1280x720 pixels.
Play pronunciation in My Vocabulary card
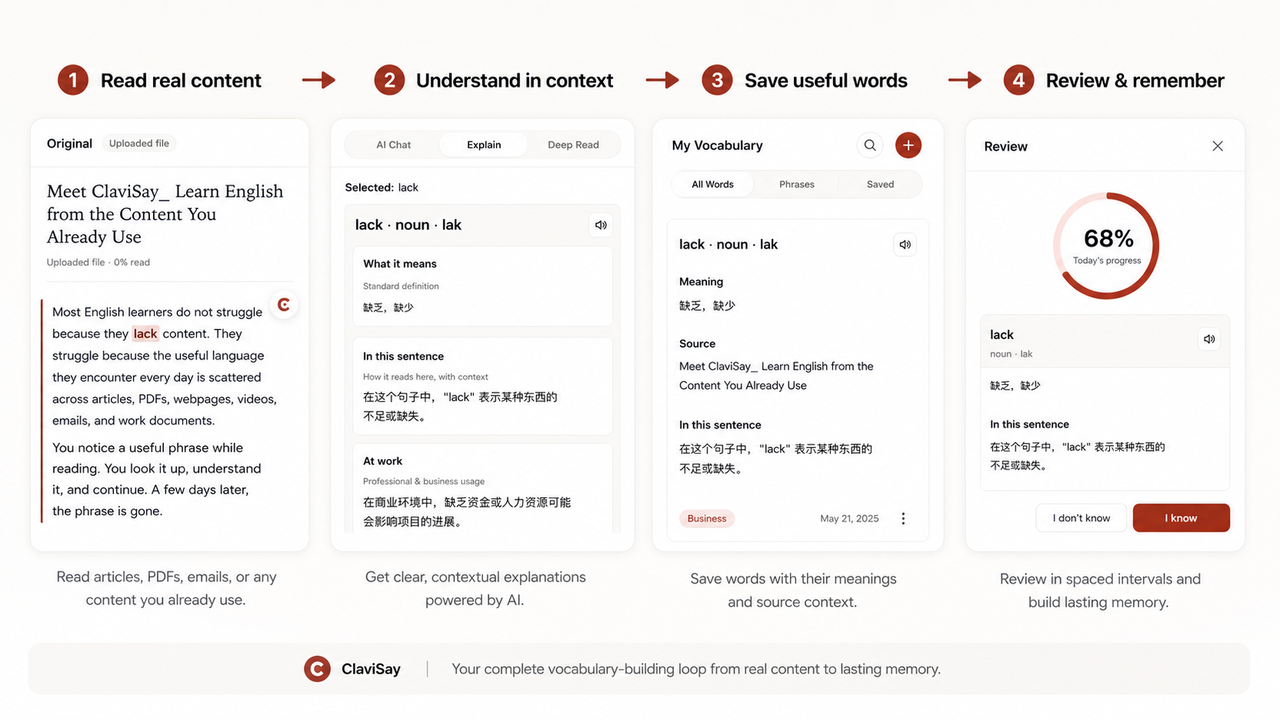[x=905, y=244]
